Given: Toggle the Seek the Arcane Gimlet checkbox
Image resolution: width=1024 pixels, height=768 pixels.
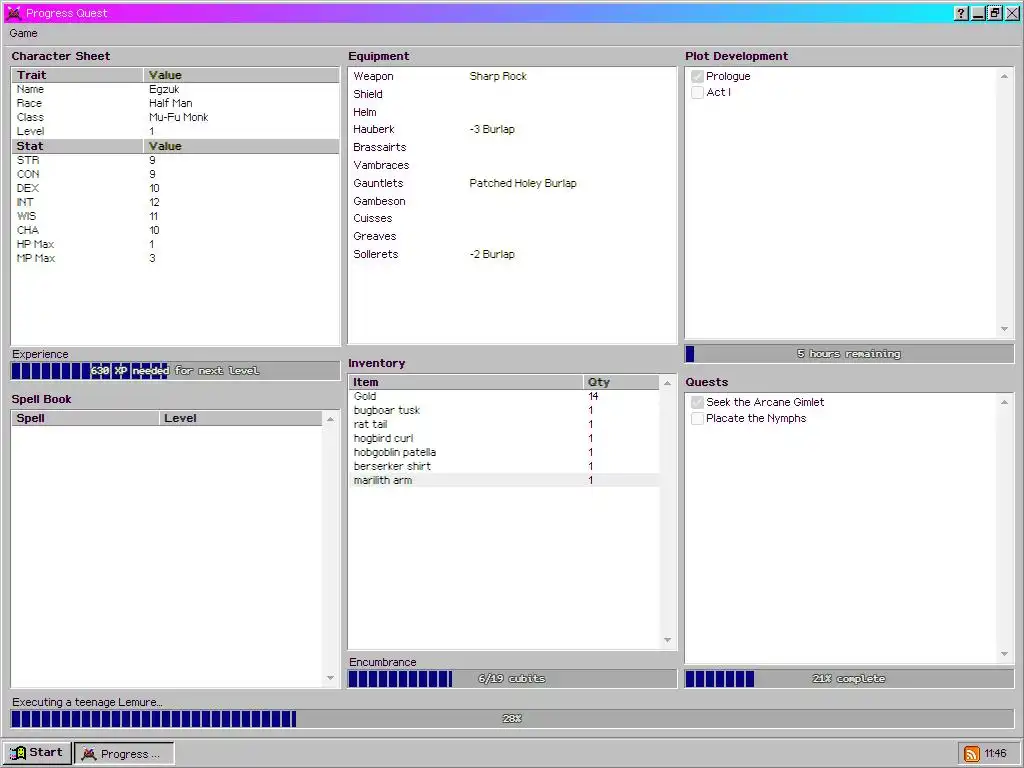Looking at the screenshot, I should pos(697,402).
